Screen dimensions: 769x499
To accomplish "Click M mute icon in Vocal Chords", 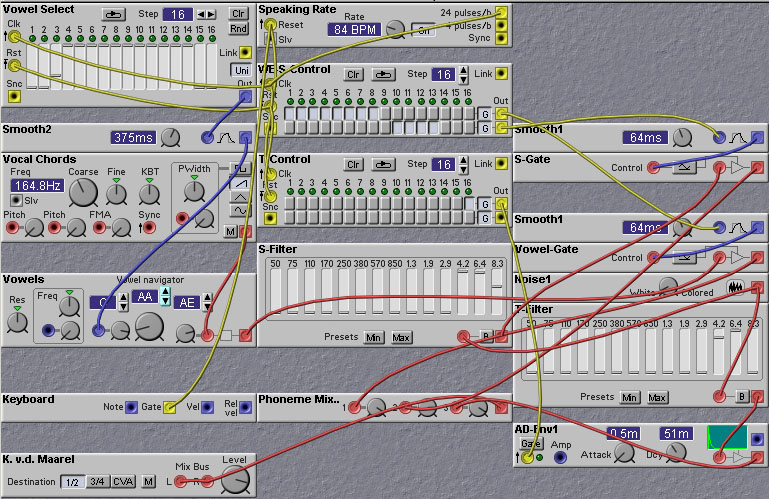I will point(230,232).
